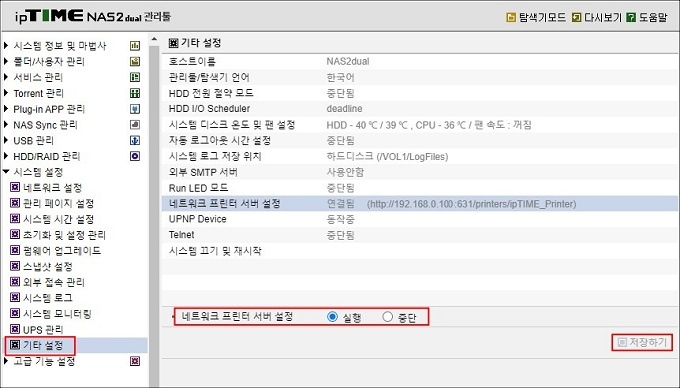Click the icon beside 서비스 관리
Viewport: 680px width, 388px height.
(135, 77)
